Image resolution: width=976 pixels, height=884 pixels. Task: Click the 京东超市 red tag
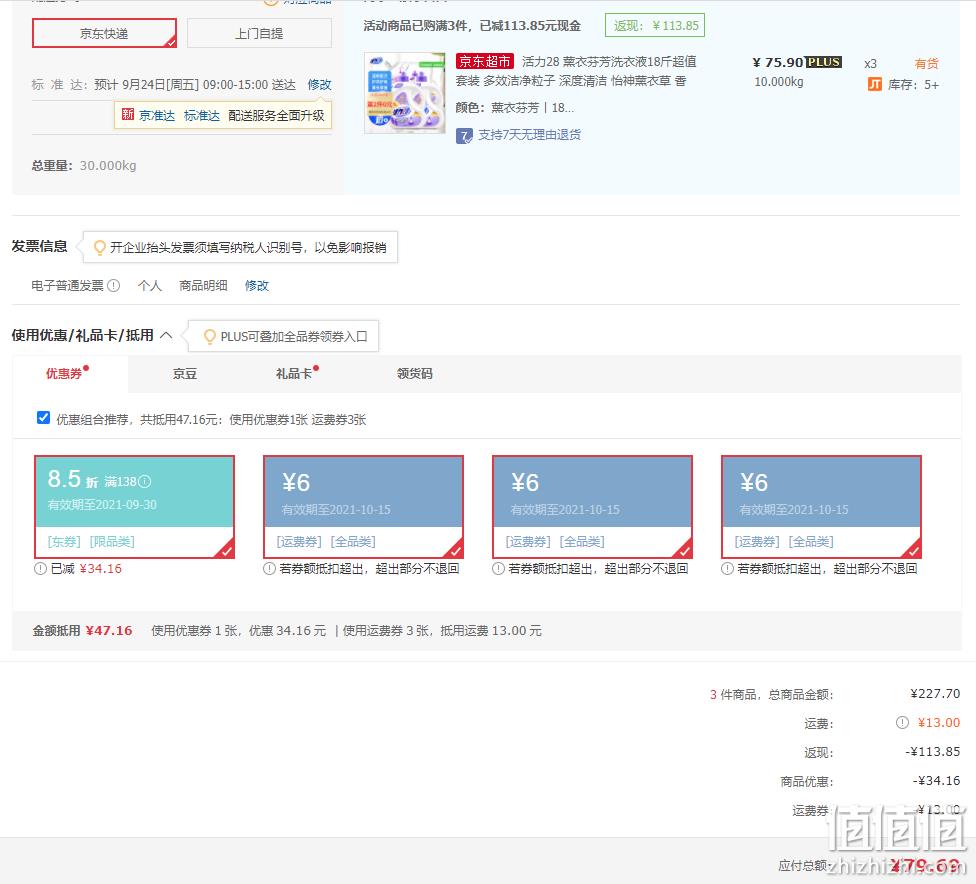tap(484, 62)
